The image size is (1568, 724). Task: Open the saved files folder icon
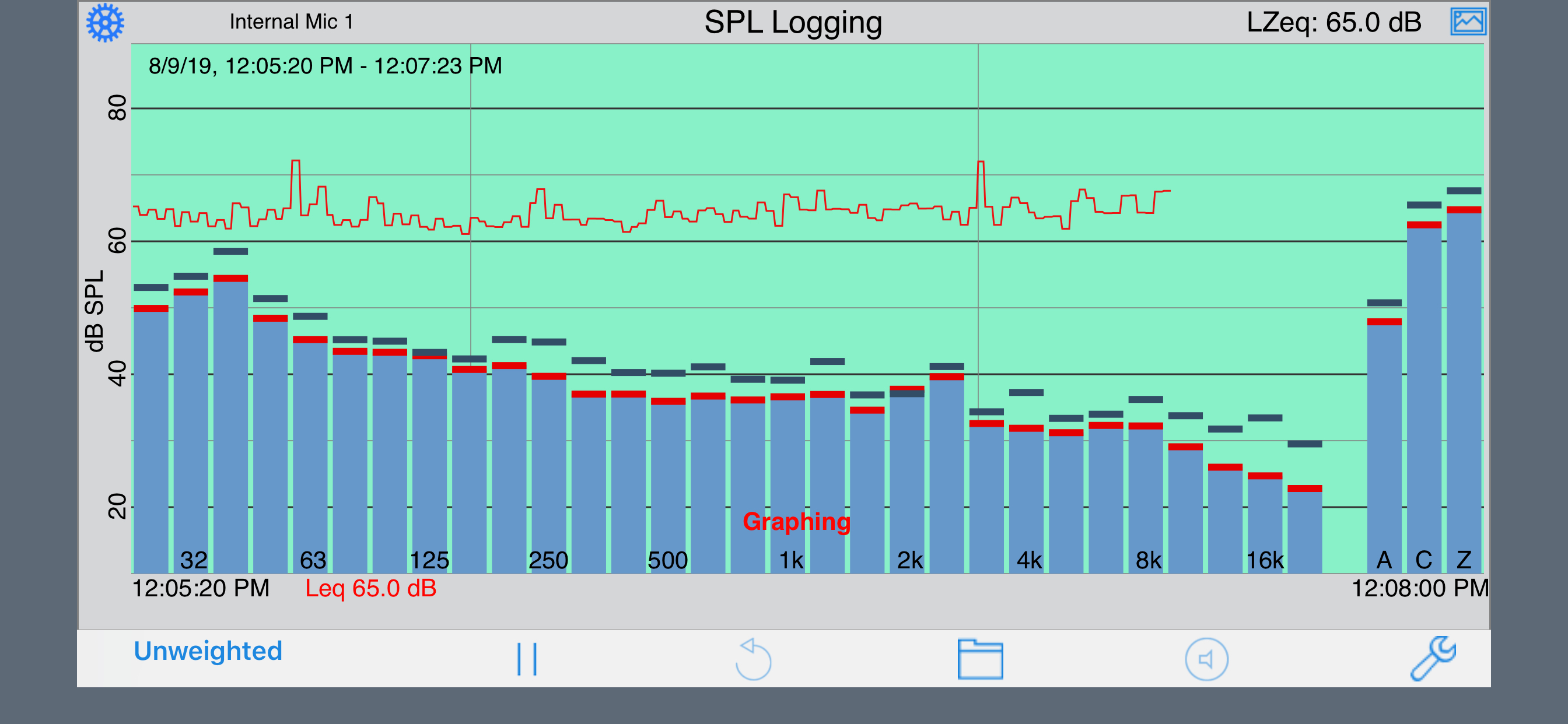pyautogui.click(x=980, y=659)
